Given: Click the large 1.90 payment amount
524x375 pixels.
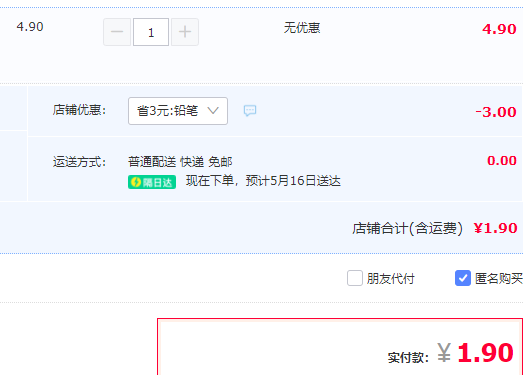Looking at the screenshot, I should point(485,353).
